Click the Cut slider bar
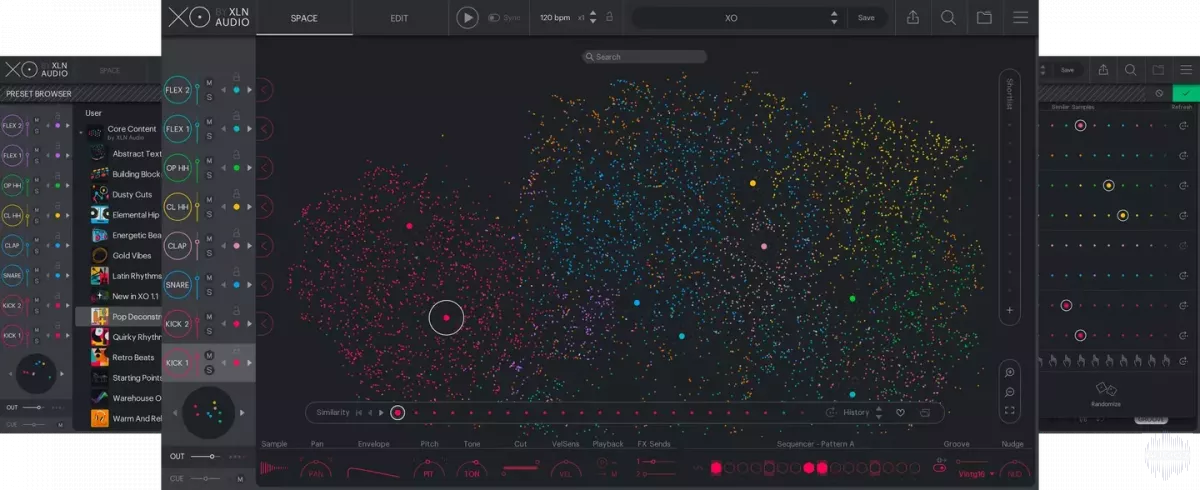The width and height of the screenshot is (1200, 490). 521,468
